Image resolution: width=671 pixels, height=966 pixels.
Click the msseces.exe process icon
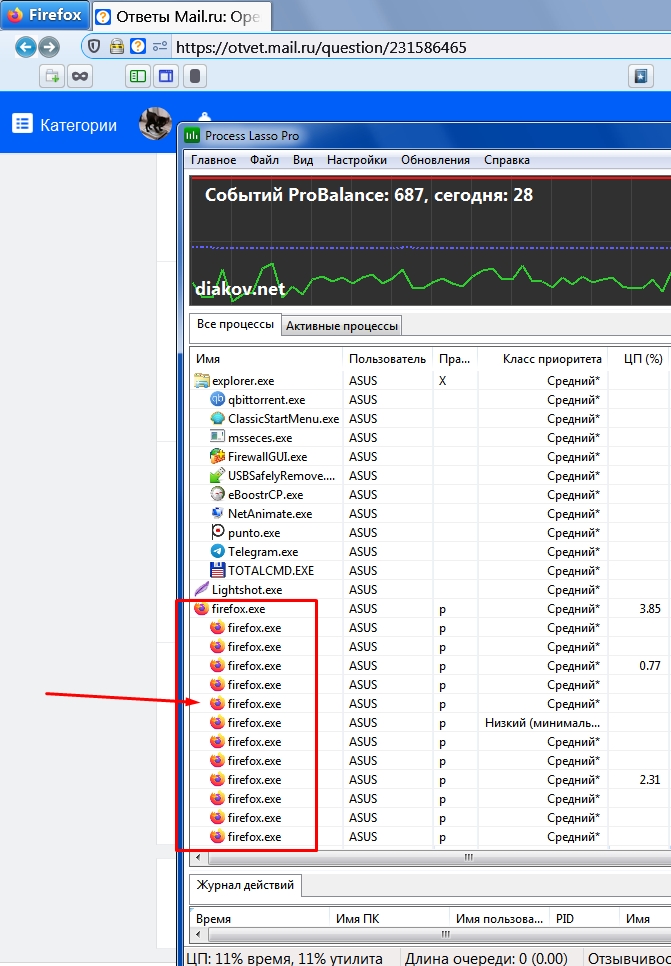tap(218, 437)
